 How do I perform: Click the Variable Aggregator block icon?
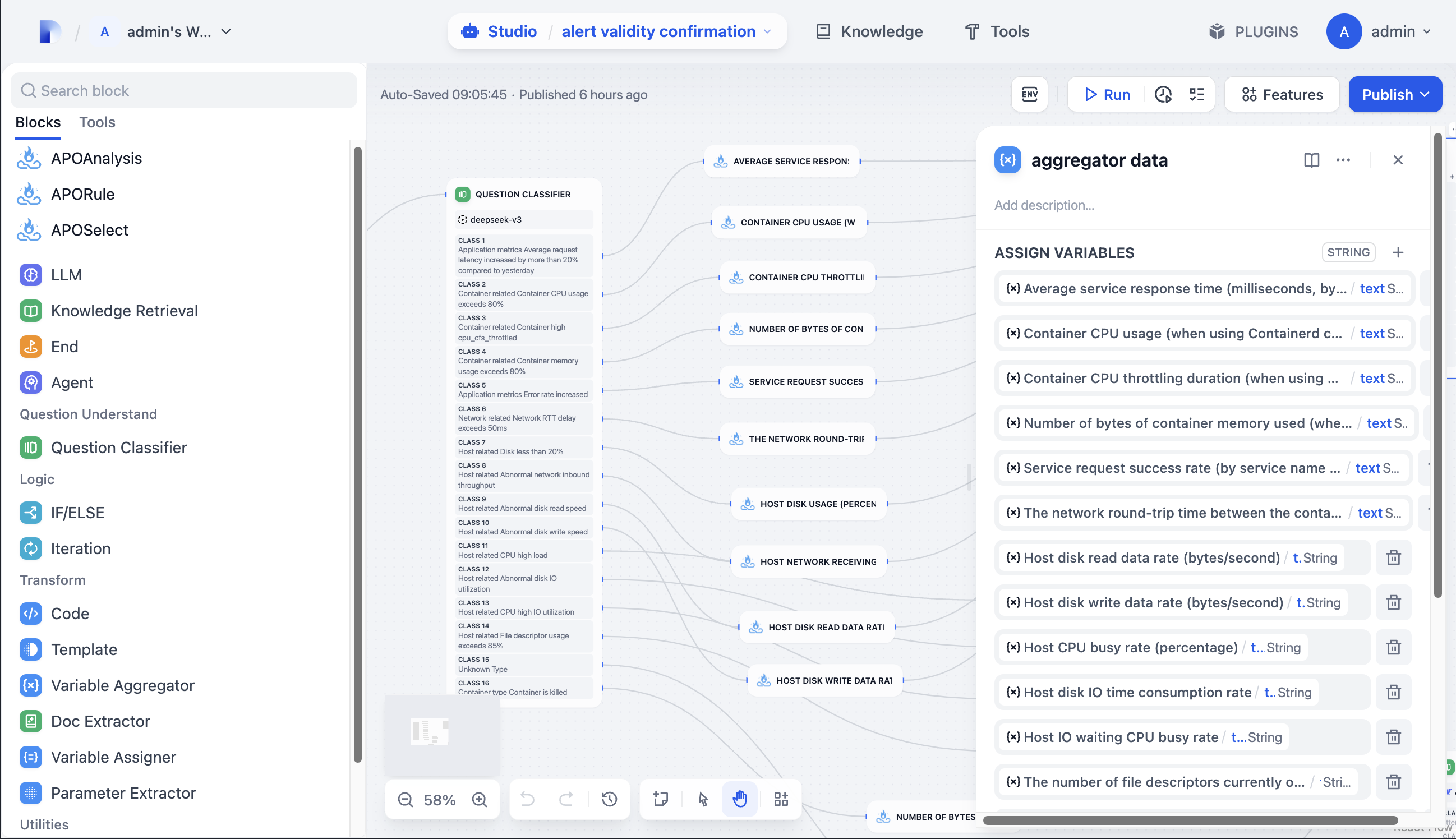[30, 685]
